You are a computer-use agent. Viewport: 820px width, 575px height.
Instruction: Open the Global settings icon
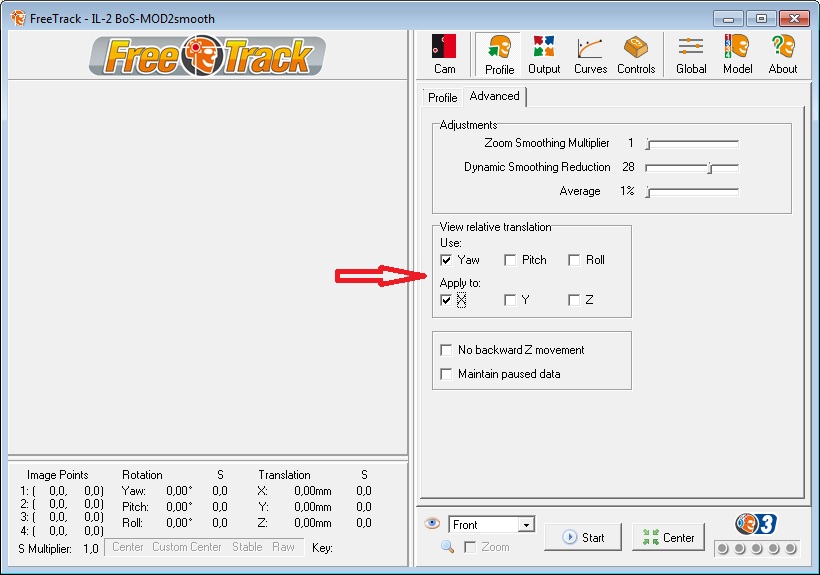691,54
